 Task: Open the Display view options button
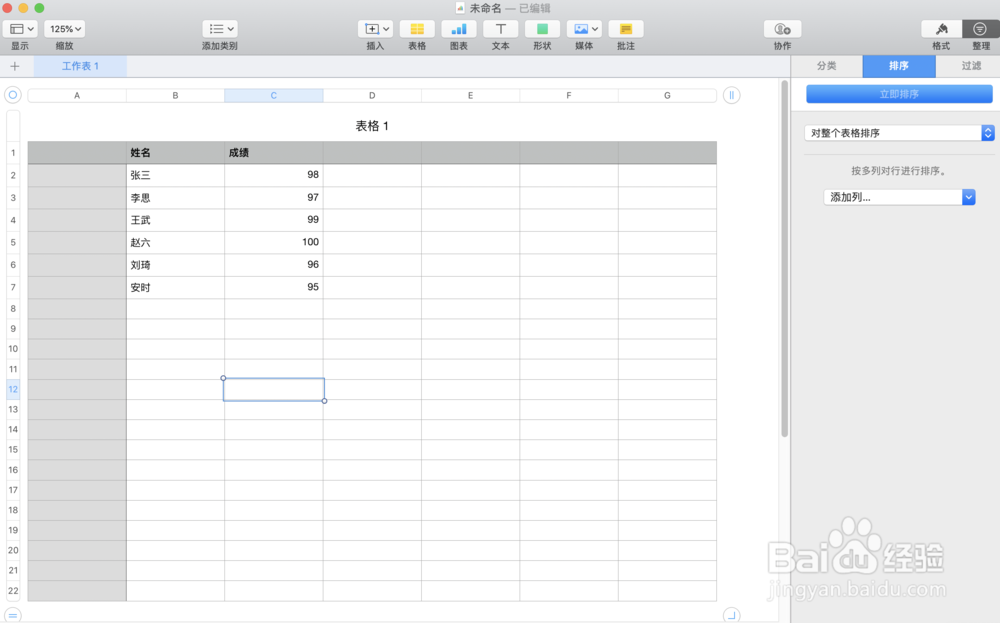(20, 29)
